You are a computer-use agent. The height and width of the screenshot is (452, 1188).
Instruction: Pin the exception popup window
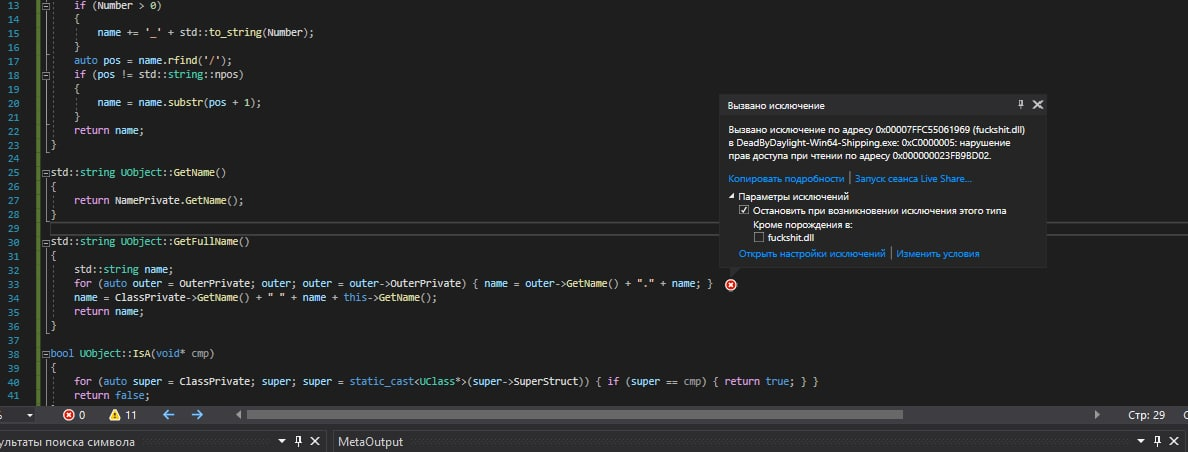[1020, 105]
